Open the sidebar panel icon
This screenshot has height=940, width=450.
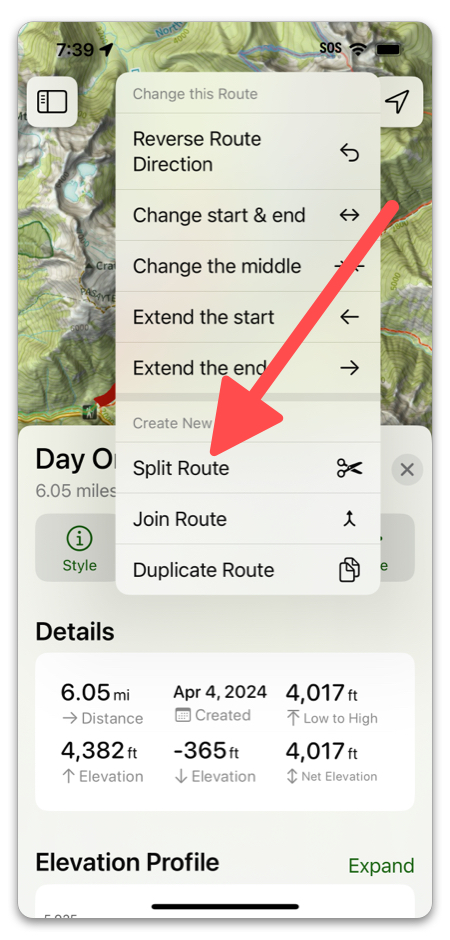tap(52, 101)
